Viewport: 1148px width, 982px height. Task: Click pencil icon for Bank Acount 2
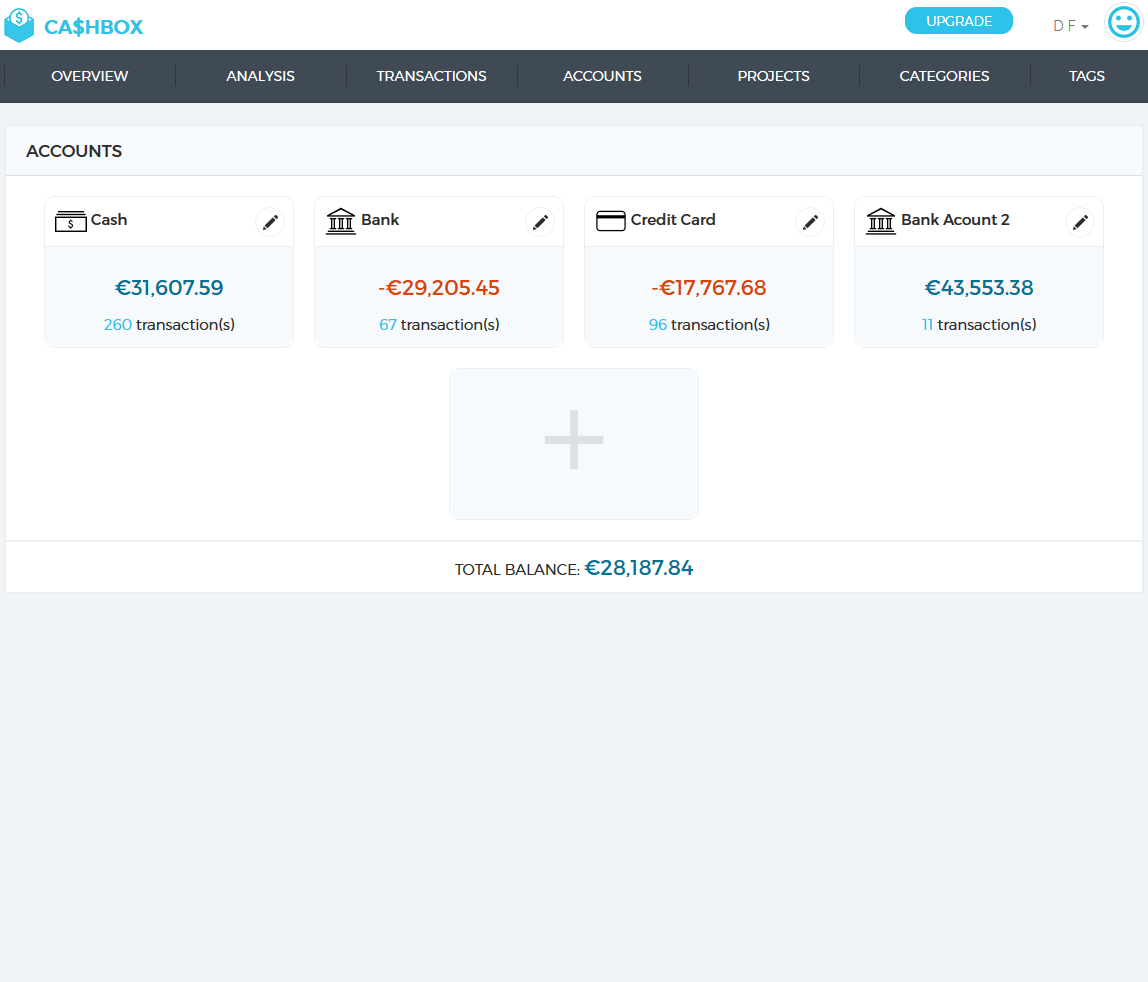tap(1080, 222)
